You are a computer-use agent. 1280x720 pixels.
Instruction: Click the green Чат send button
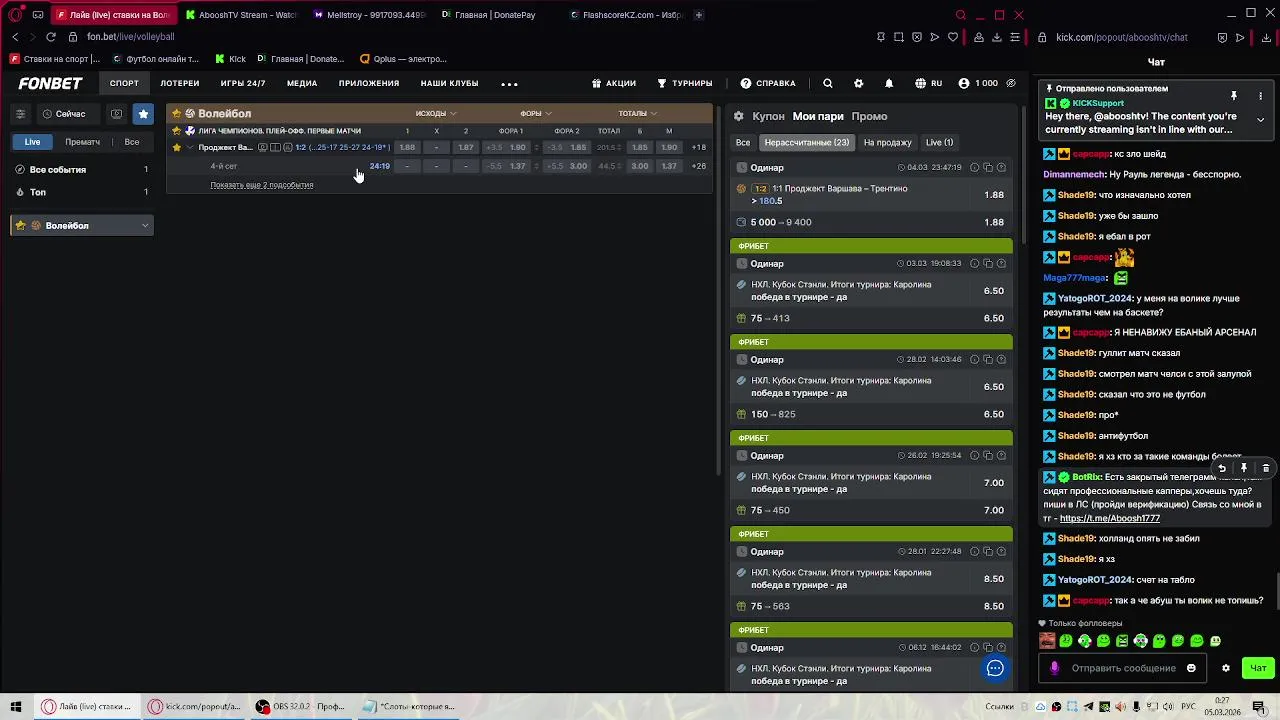tap(1258, 668)
